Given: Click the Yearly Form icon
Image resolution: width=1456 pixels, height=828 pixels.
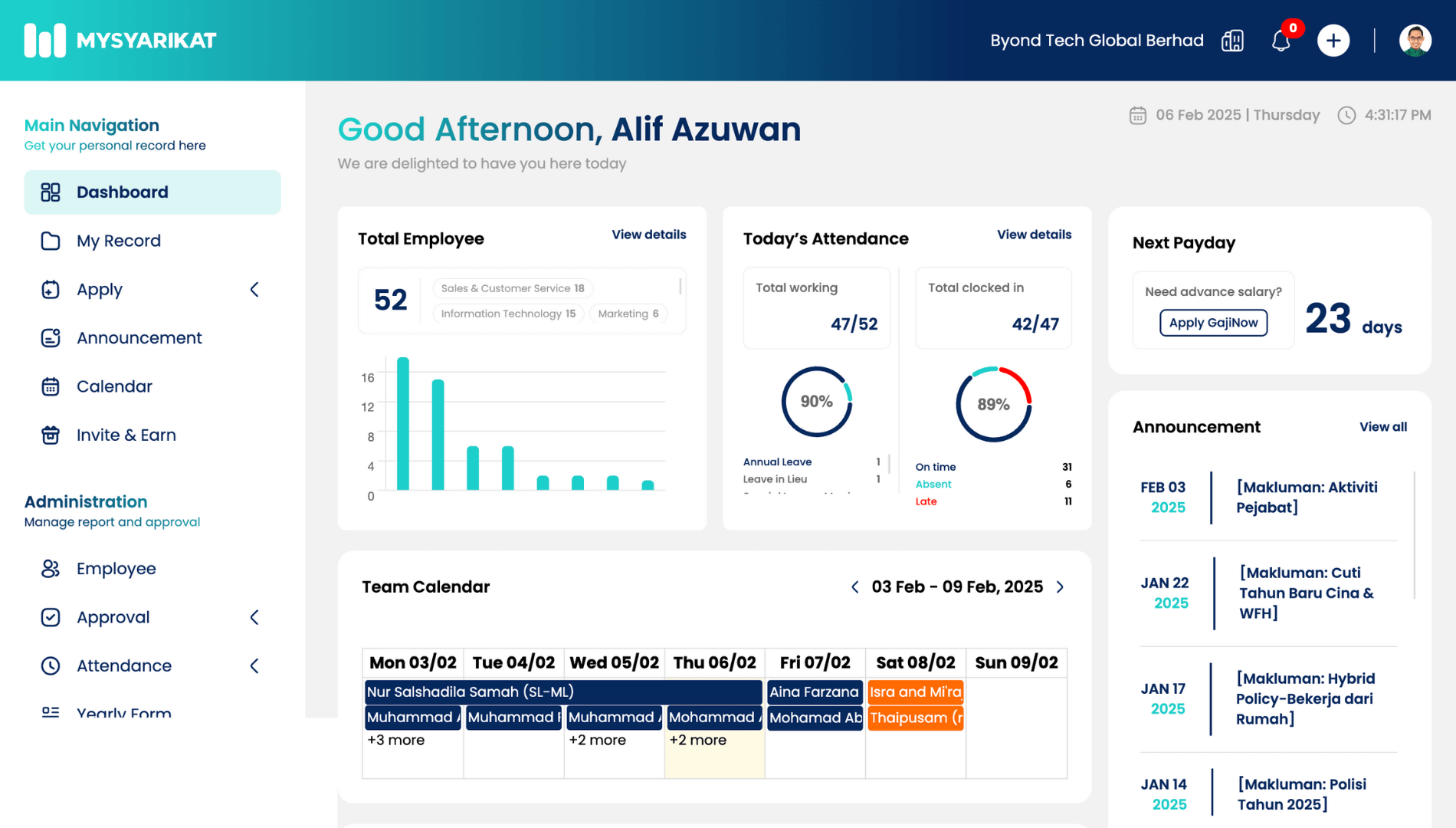Looking at the screenshot, I should (51, 712).
